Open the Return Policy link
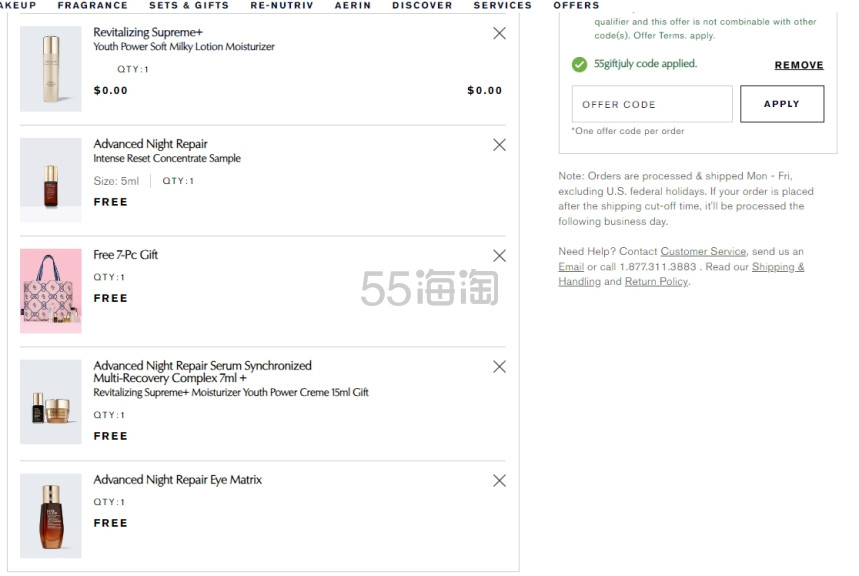 [x=656, y=282]
